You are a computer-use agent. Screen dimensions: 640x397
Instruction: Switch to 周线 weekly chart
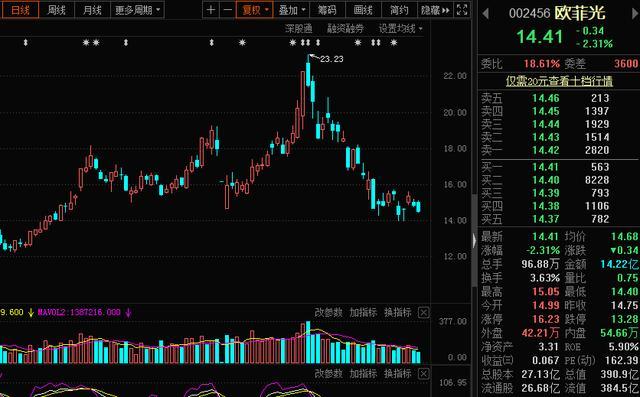(x=56, y=10)
